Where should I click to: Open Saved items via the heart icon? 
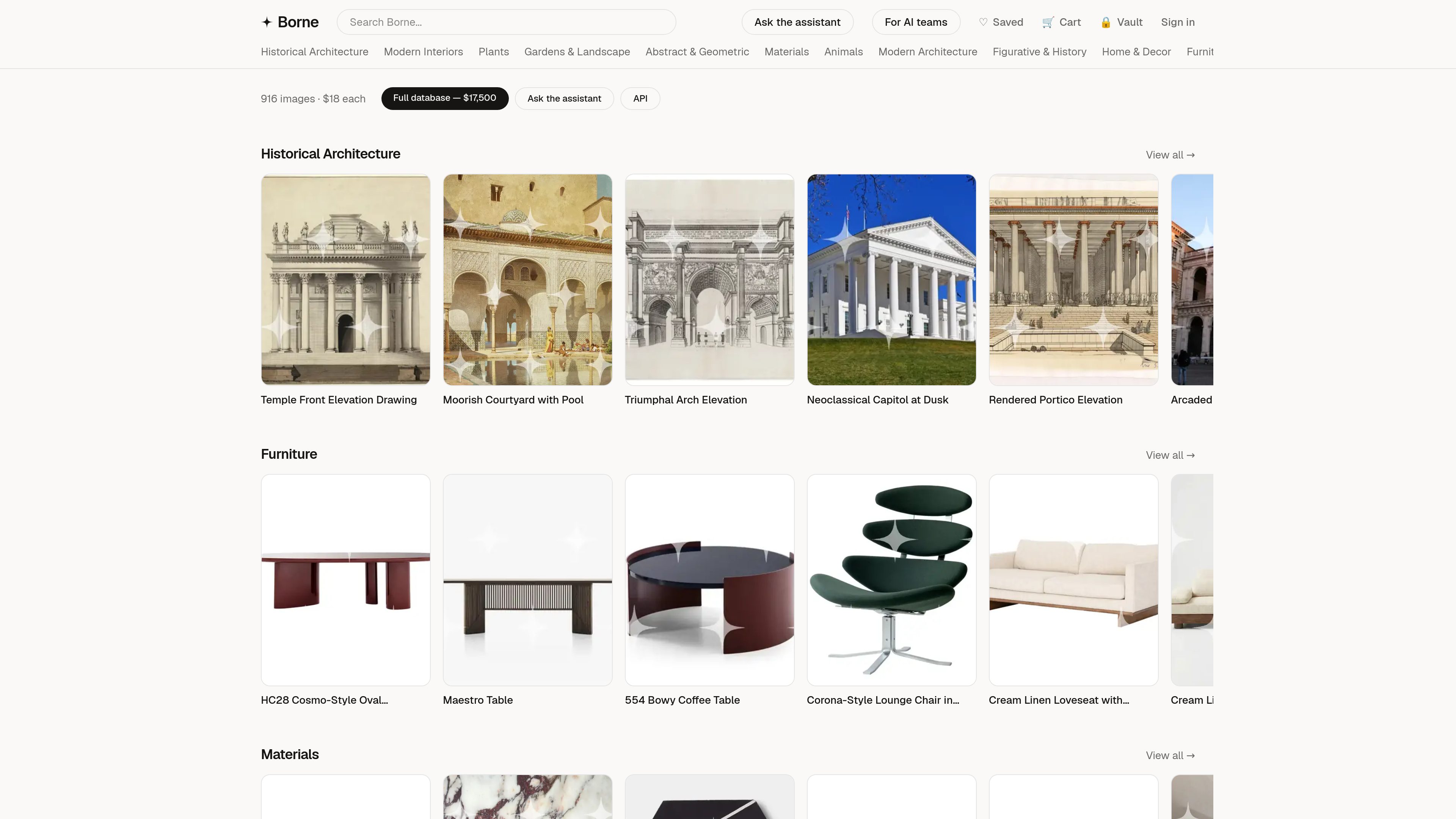point(983,22)
